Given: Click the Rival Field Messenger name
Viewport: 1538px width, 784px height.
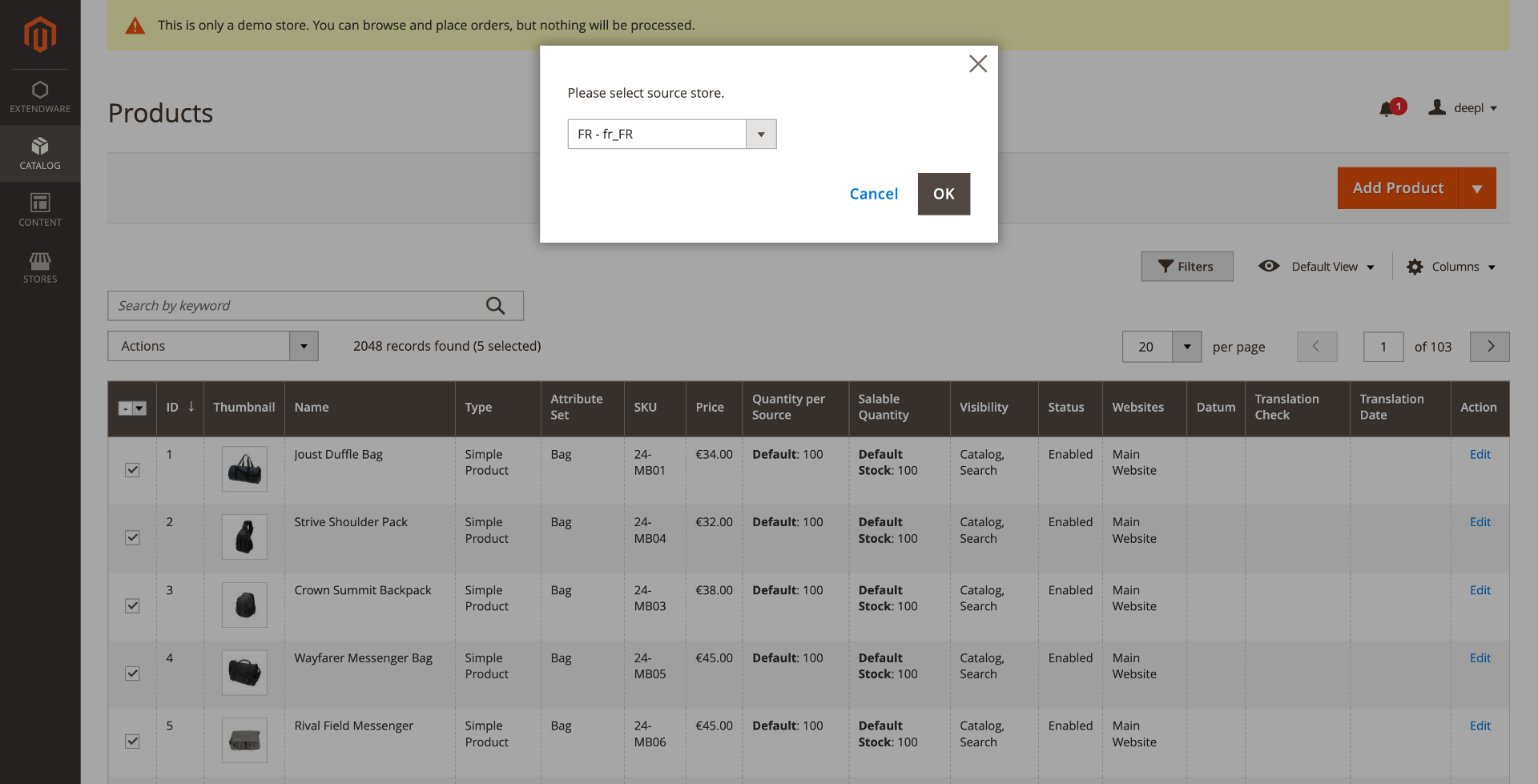Looking at the screenshot, I should (x=353, y=726).
